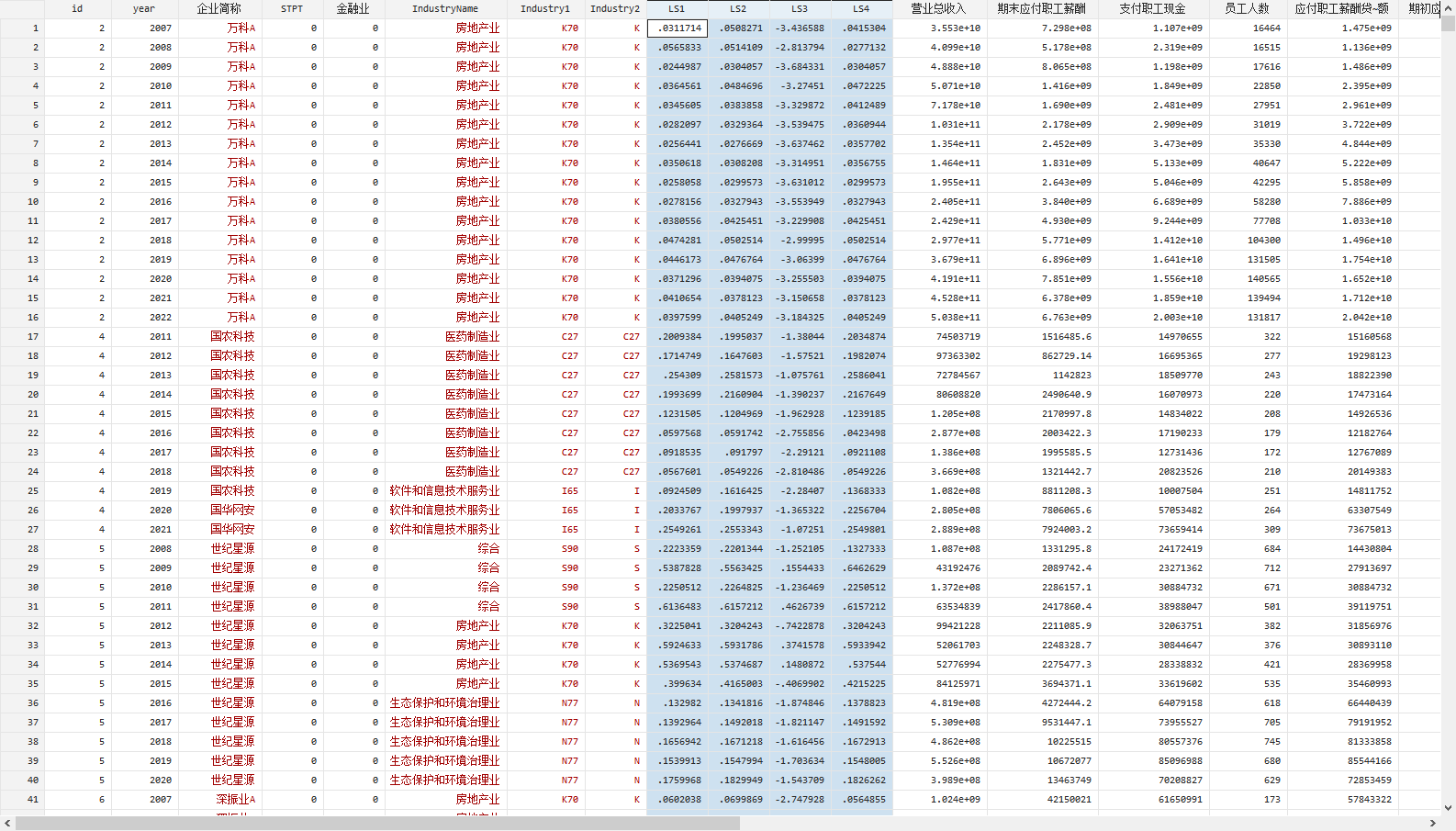Click the cell with value 7.298e+08
Image resolution: width=1456 pixels, height=831 pixels.
click(1042, 28)
